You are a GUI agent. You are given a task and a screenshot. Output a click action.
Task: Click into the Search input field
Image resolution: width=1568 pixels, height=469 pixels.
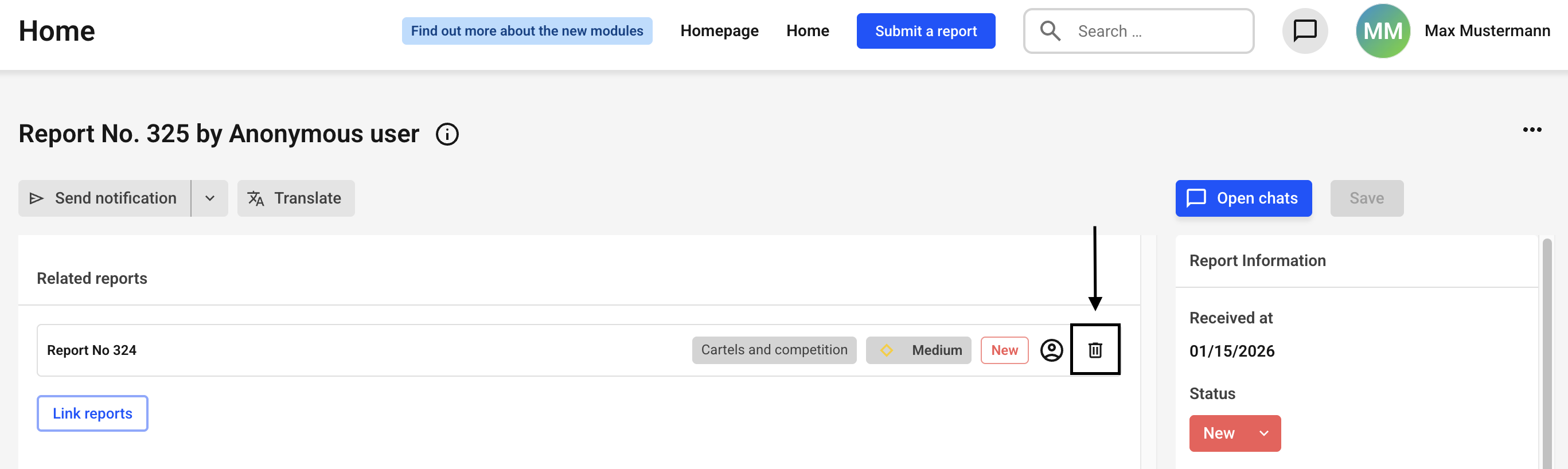pyautogui.click(x=1157, y=30)
